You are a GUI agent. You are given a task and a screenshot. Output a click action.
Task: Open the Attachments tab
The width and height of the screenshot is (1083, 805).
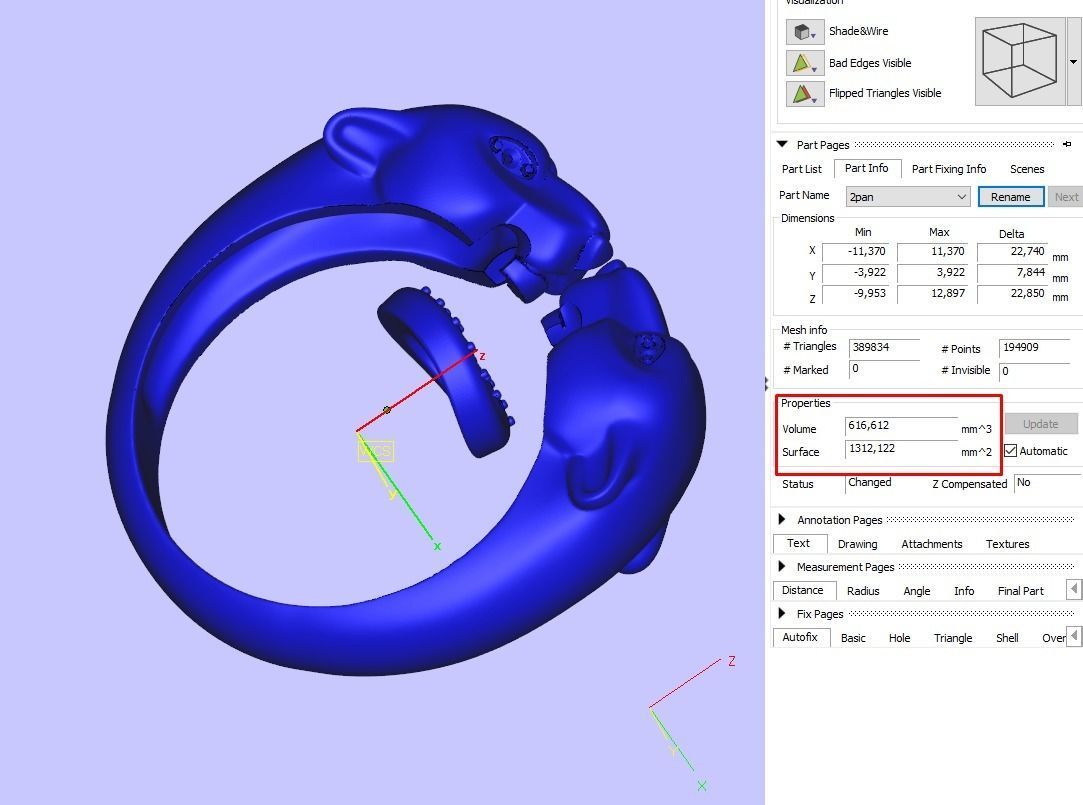[931, 544]
